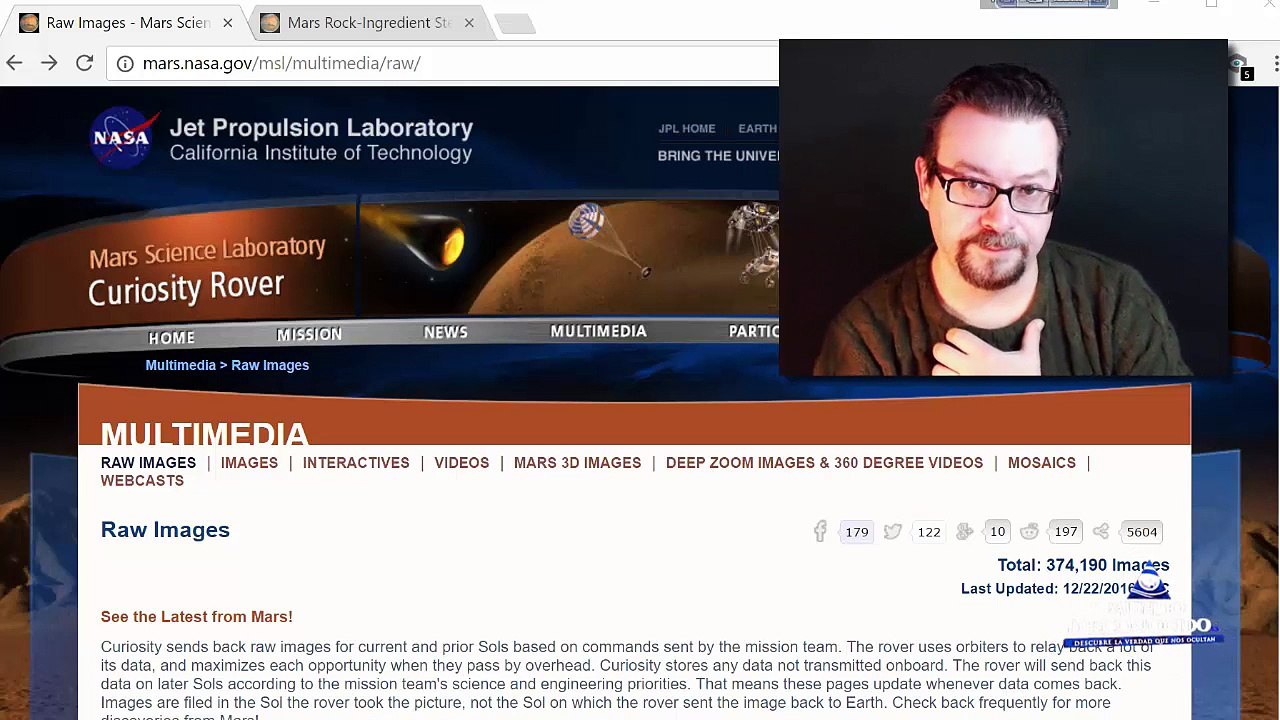Click 'Total: 374,190 Images' text
The height and width of the screenshot is (720, 1280).
tap(1083, 565)
